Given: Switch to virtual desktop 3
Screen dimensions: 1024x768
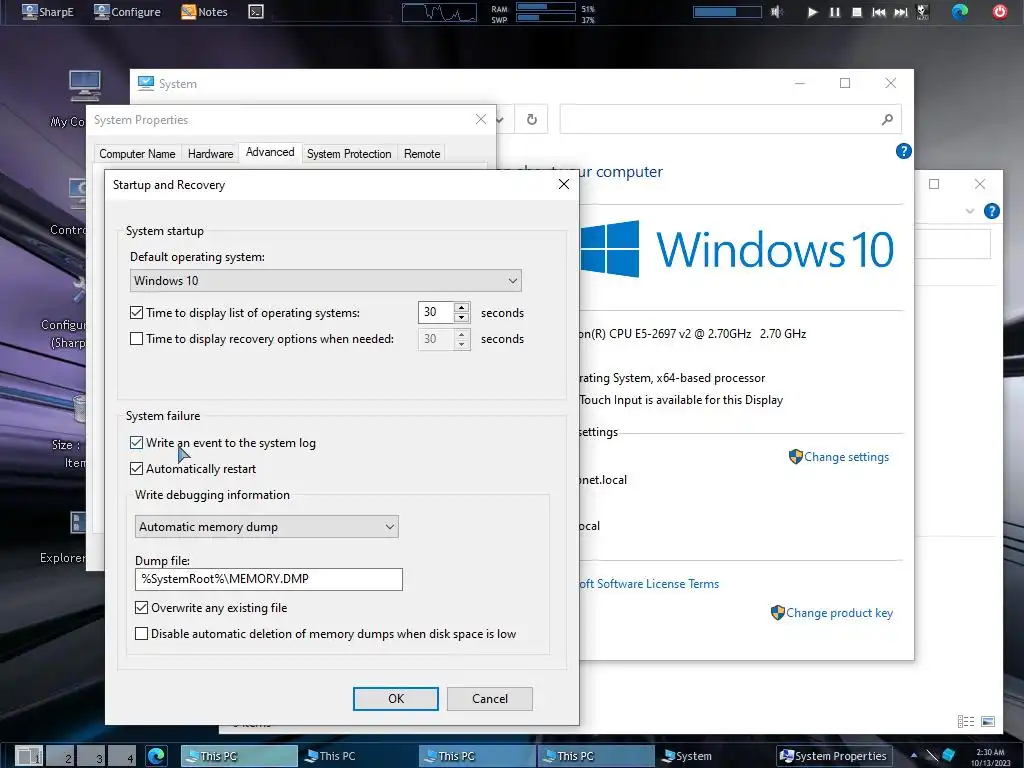Looking at the screenshot, I should click(x=91, y=756).
